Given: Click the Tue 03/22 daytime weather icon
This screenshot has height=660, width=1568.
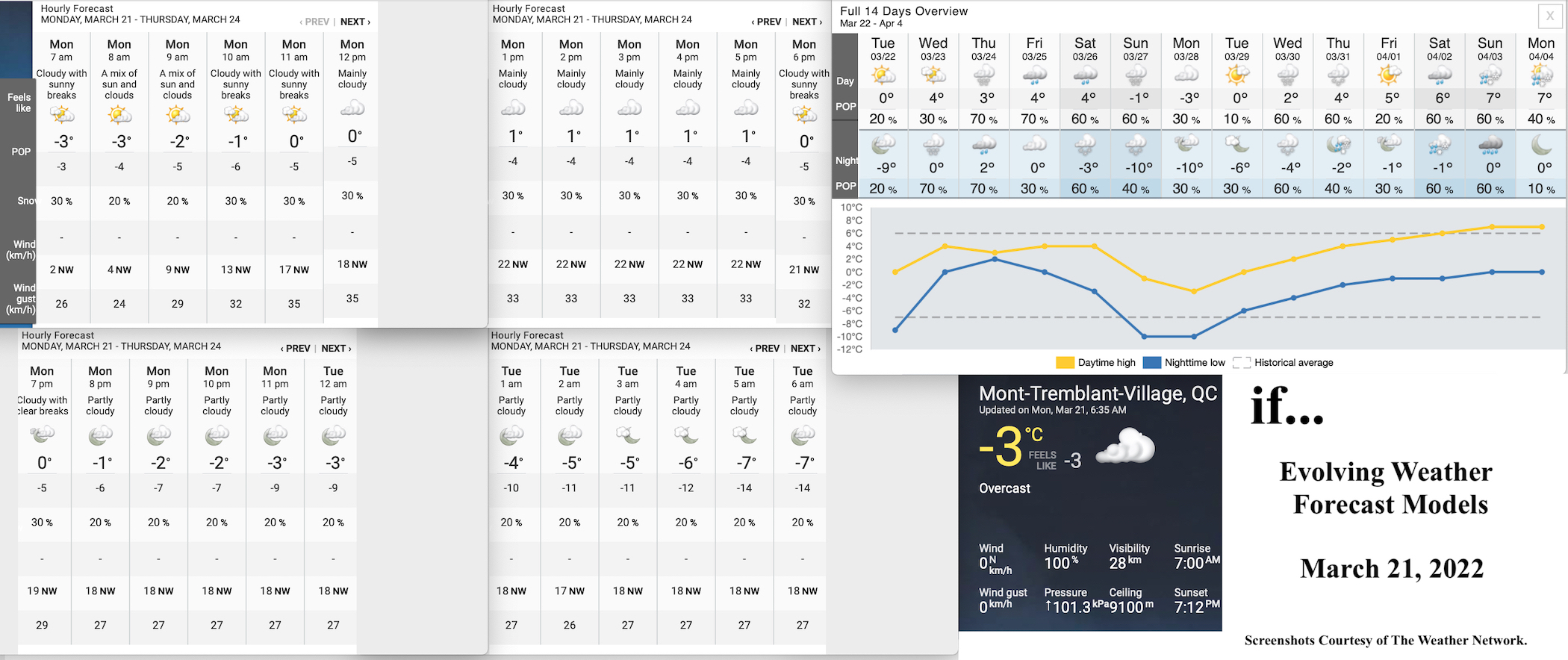Looking at the screenshot, I should 883,75.
